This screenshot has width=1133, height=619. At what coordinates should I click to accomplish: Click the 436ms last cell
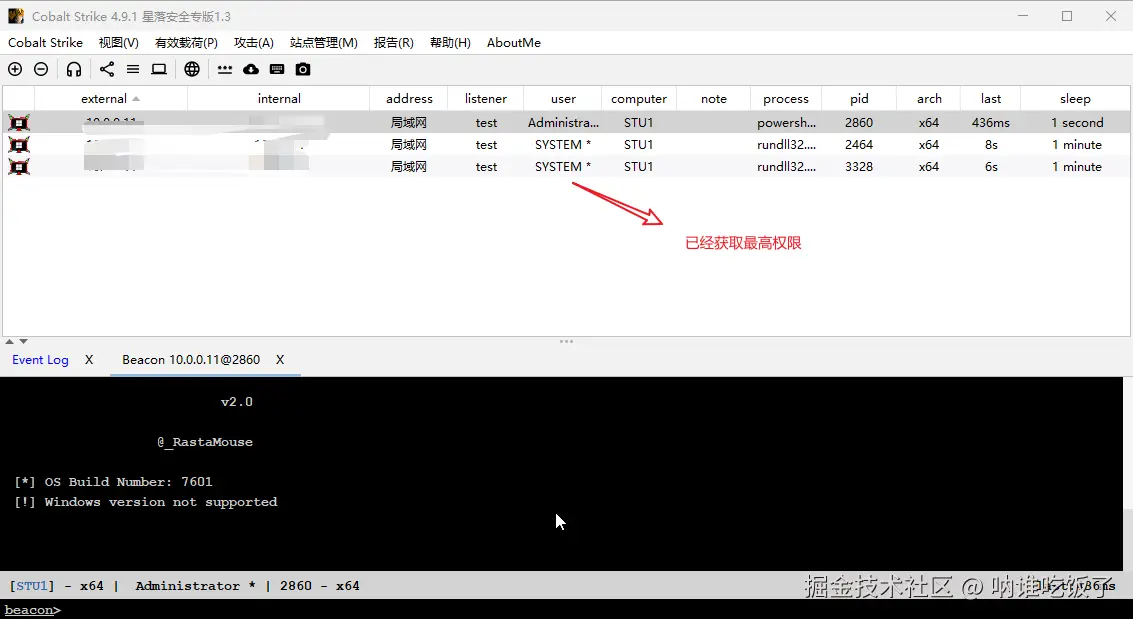[991, 123]
